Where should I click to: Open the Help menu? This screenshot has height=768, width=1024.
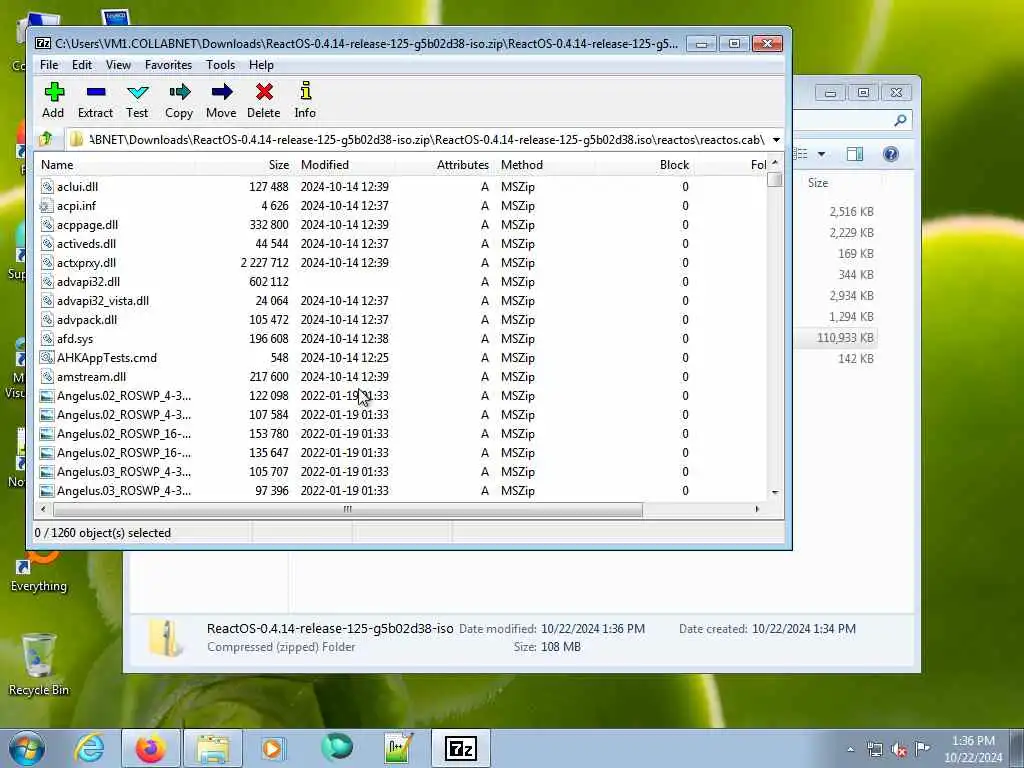click(x=261, y=65)
